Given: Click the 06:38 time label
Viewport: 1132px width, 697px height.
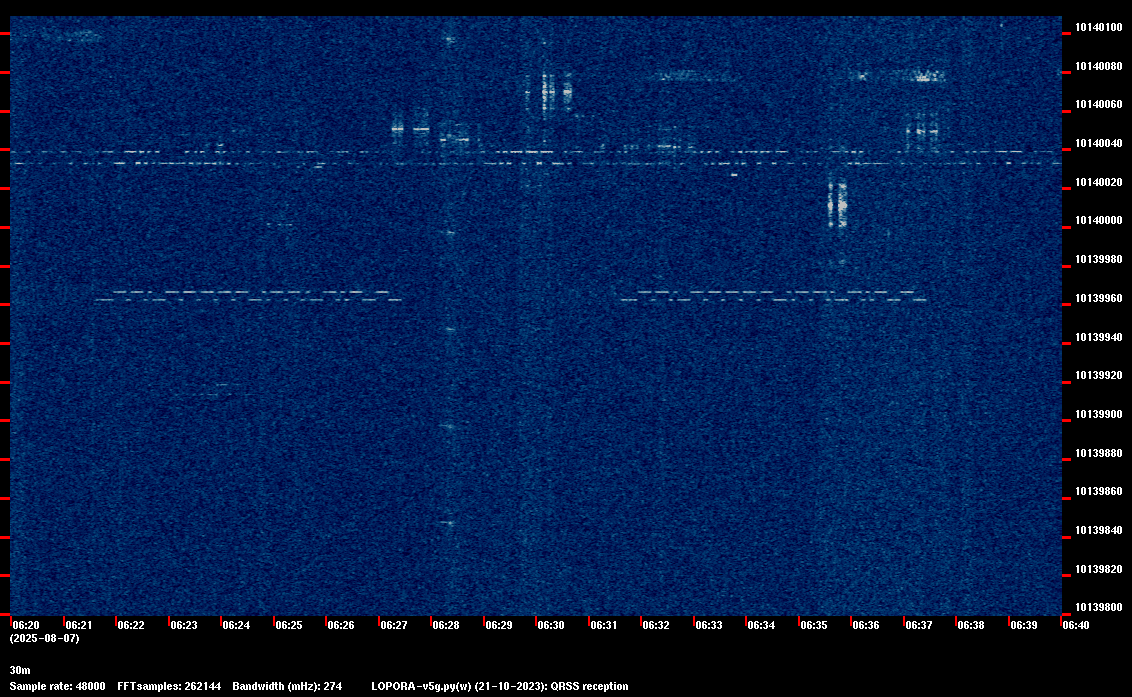Looking at the screenshot, I should pyautogui.click(x=971, y=625).
